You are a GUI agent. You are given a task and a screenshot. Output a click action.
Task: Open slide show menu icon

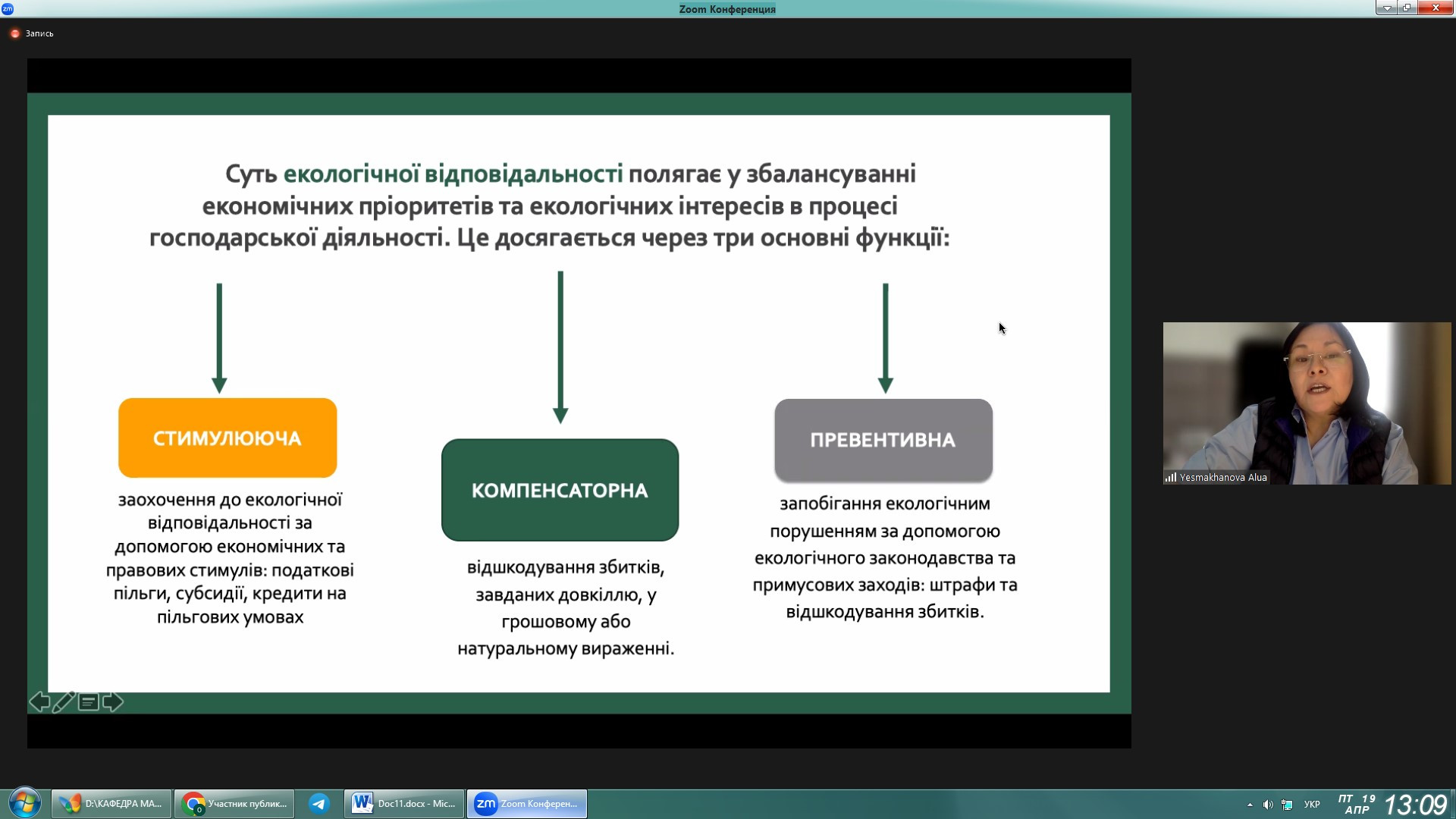89,702
